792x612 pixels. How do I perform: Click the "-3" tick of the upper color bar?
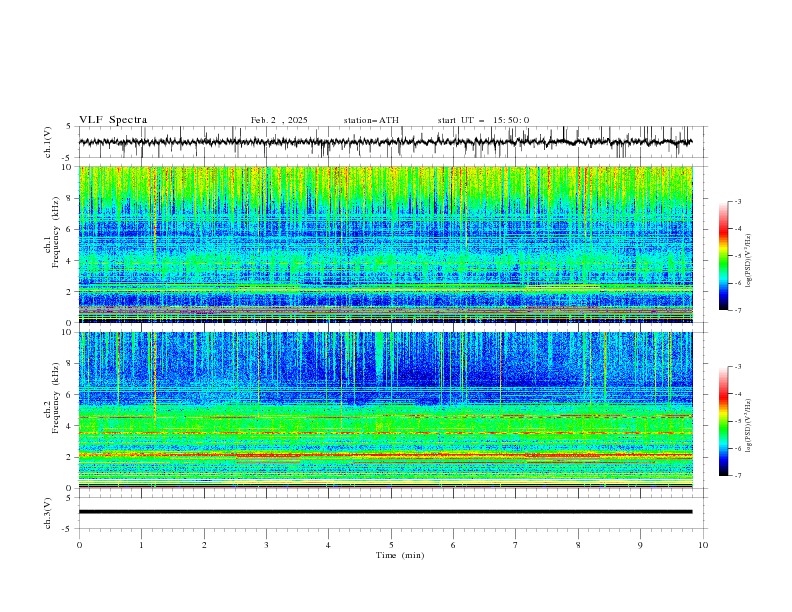pos(738,201)
